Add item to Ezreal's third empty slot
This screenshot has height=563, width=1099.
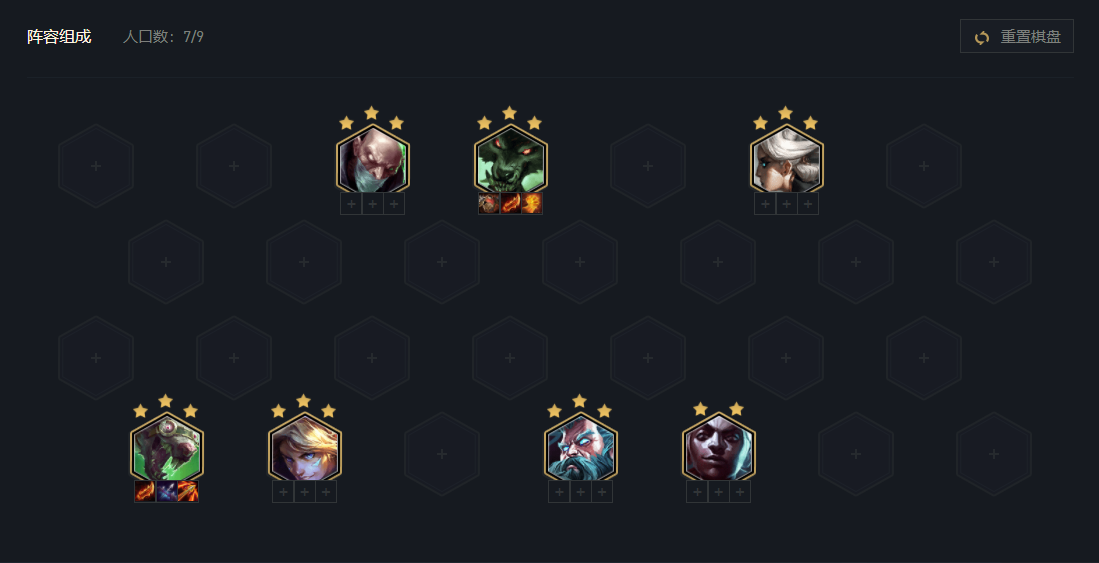(x=326, y=492)
